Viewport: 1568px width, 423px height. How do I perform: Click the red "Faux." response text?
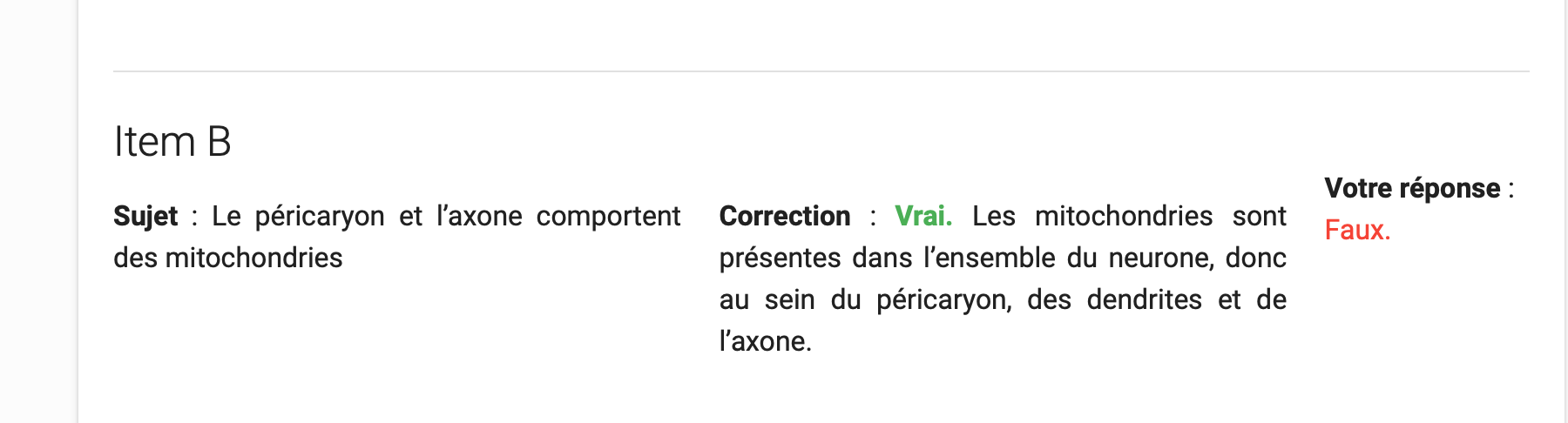(x=1357, y=230)
